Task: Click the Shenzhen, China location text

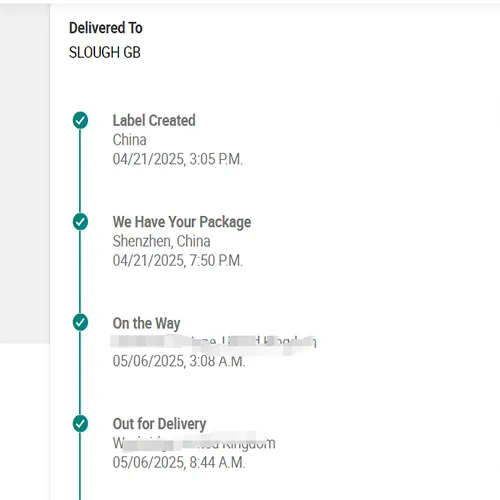Action: click(x=161, y=241)
